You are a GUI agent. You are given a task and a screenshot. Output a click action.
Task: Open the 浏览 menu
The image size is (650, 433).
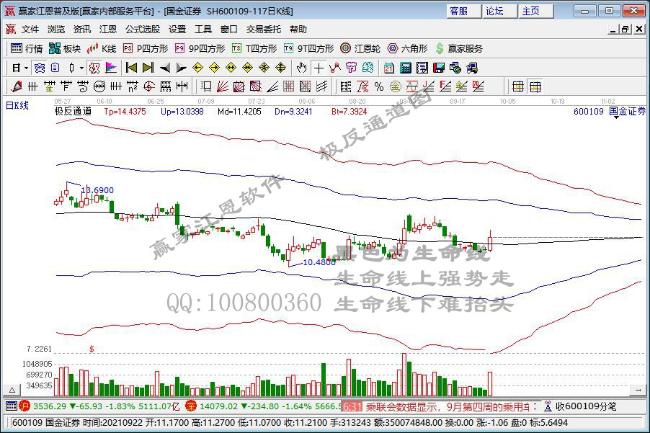[56, 29]
